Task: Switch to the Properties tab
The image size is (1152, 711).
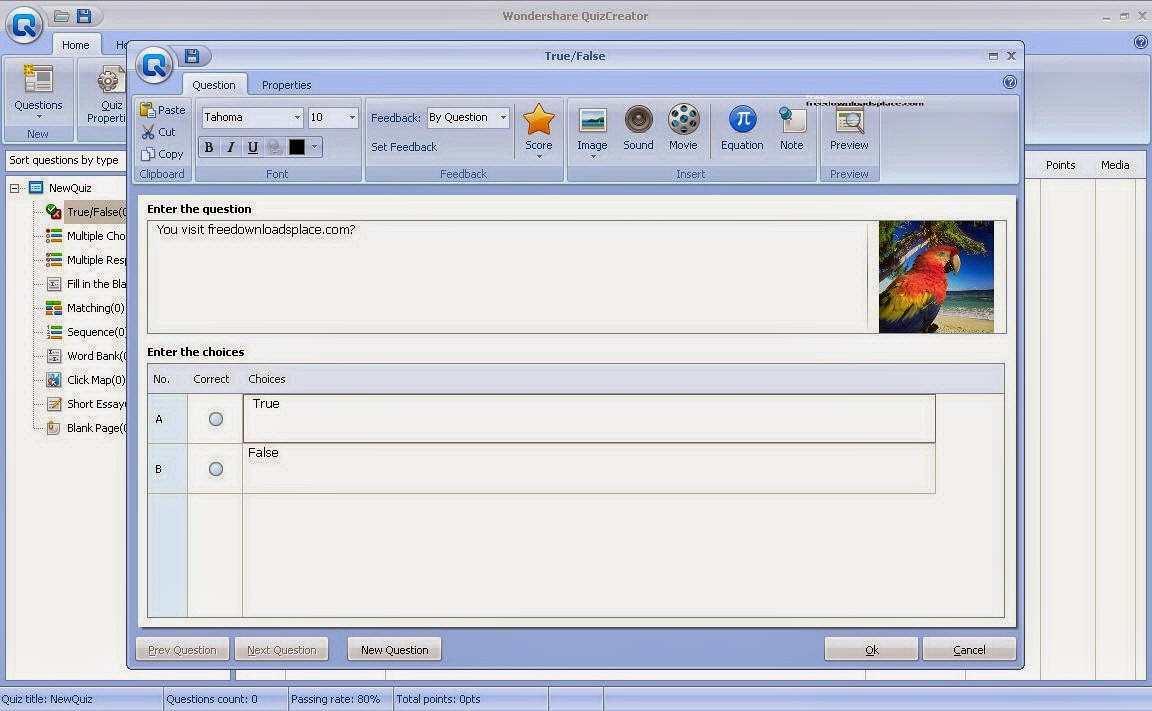Action: 287,85
